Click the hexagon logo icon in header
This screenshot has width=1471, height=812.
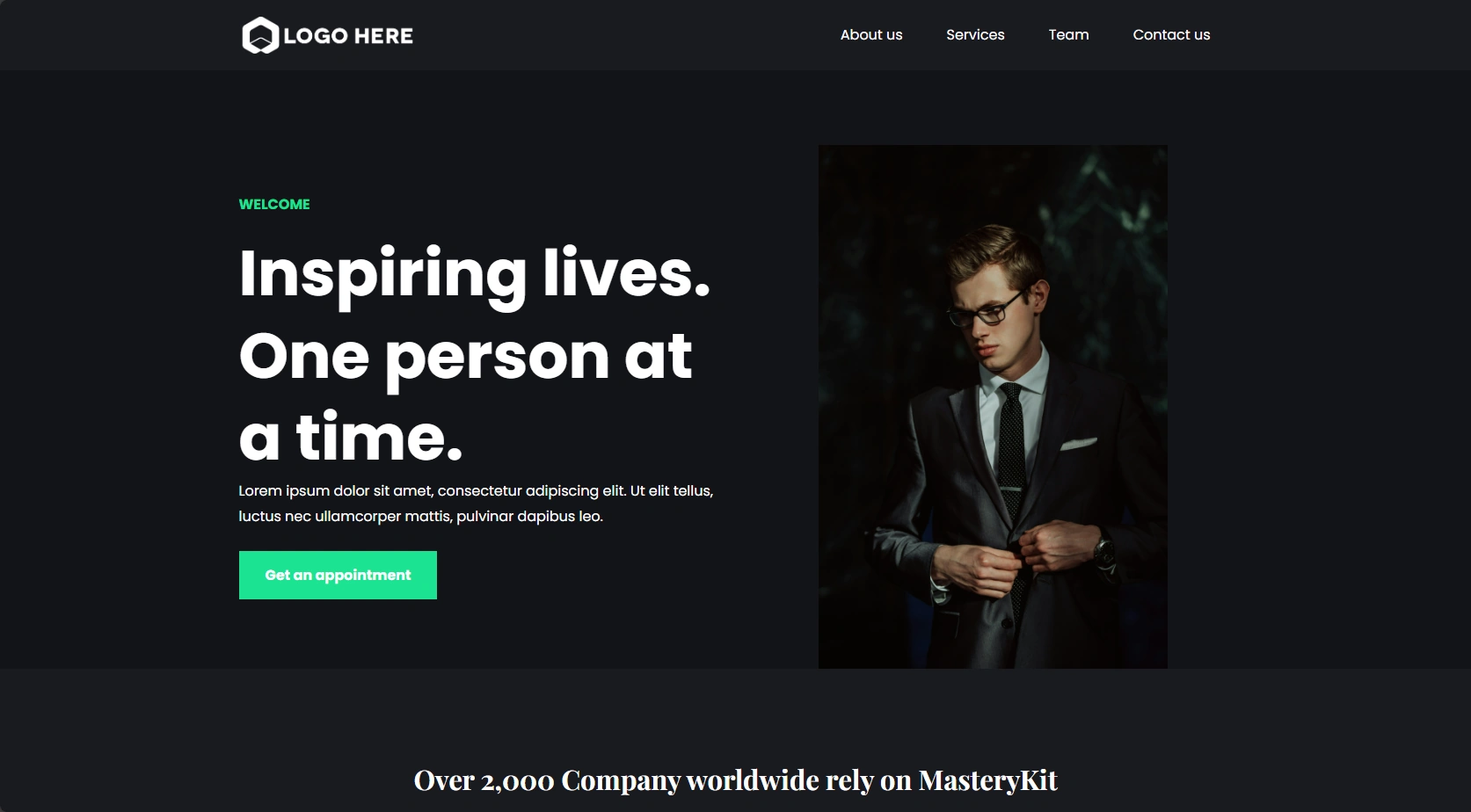coord(260,35)
